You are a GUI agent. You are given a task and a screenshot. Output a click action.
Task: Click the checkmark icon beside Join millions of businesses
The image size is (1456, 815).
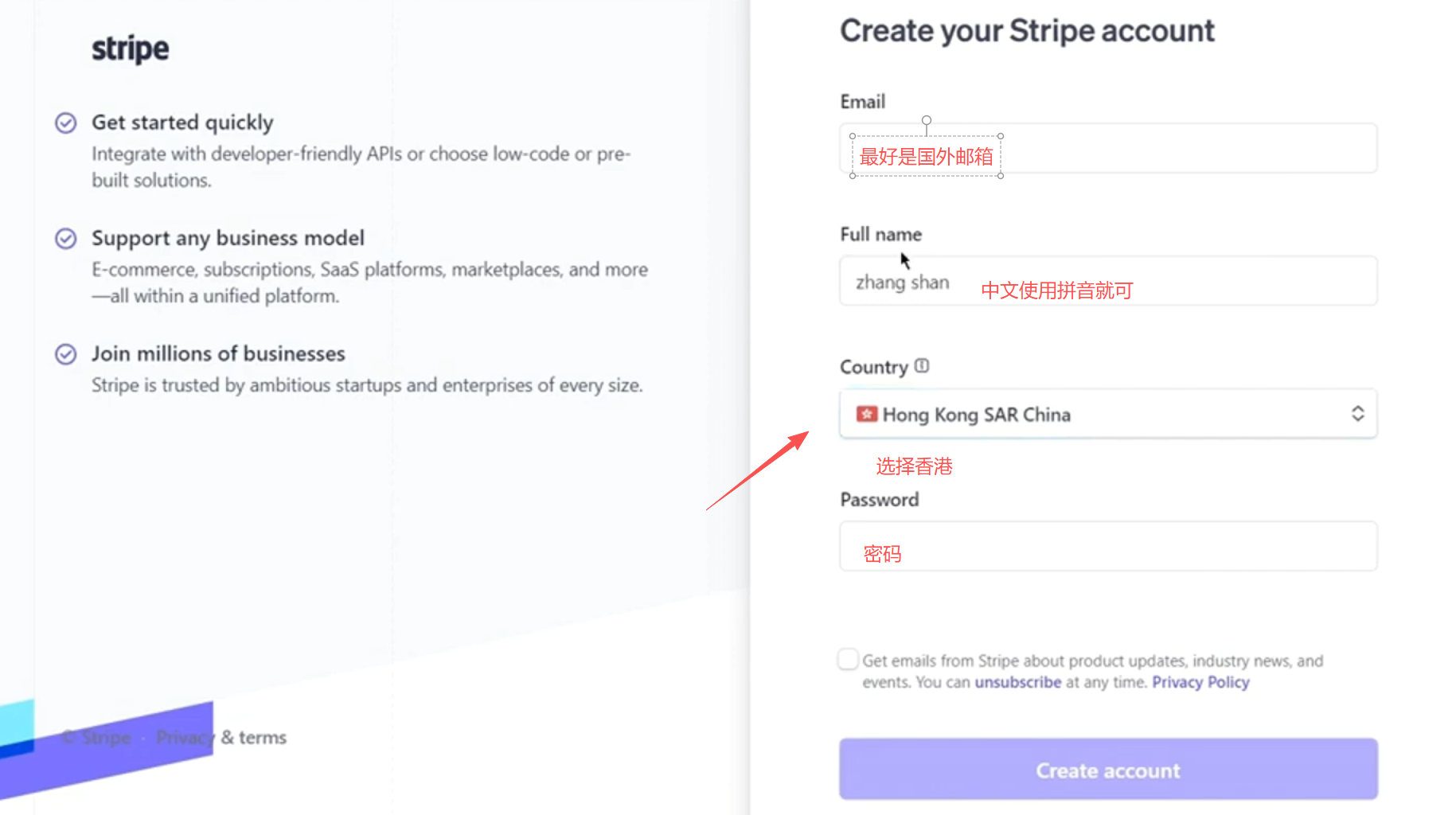click(x=66, y=354)
